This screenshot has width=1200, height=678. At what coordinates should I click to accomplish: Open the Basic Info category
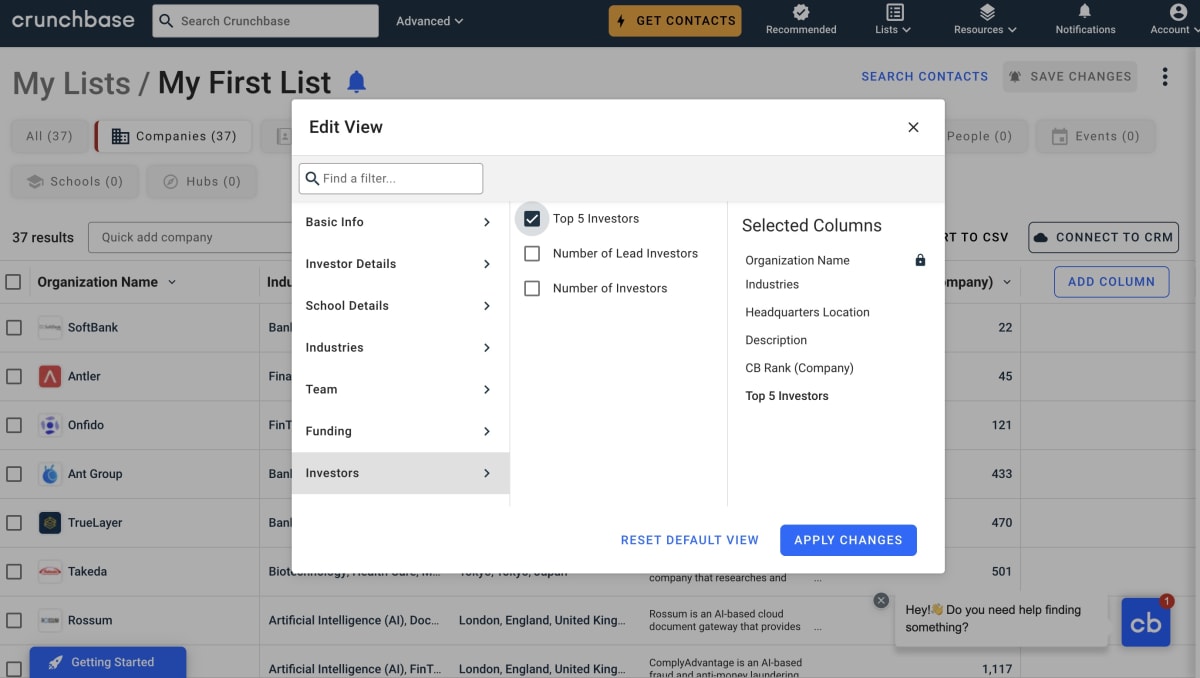[x=400, y=222]
